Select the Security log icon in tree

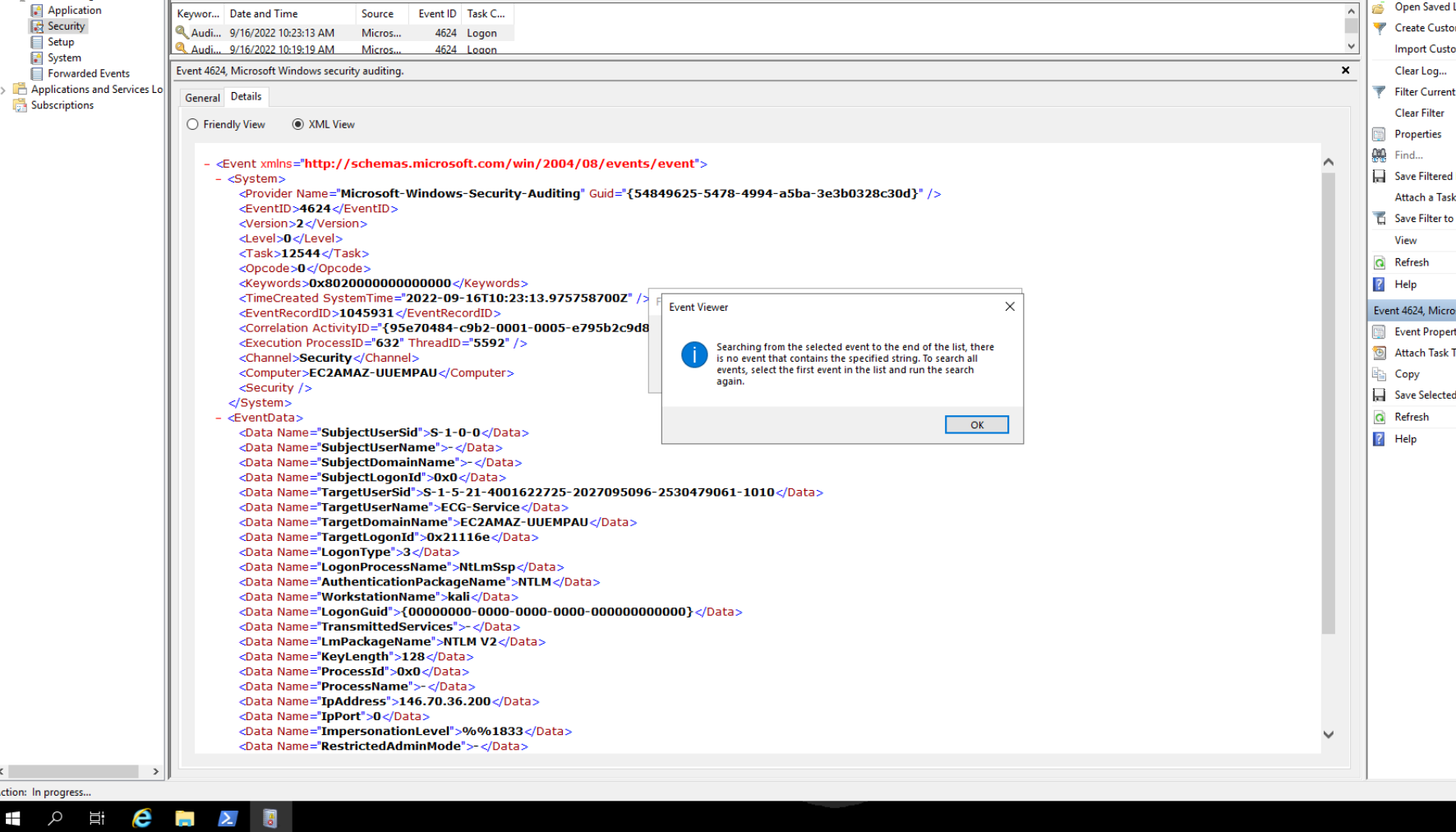[37, 26]
